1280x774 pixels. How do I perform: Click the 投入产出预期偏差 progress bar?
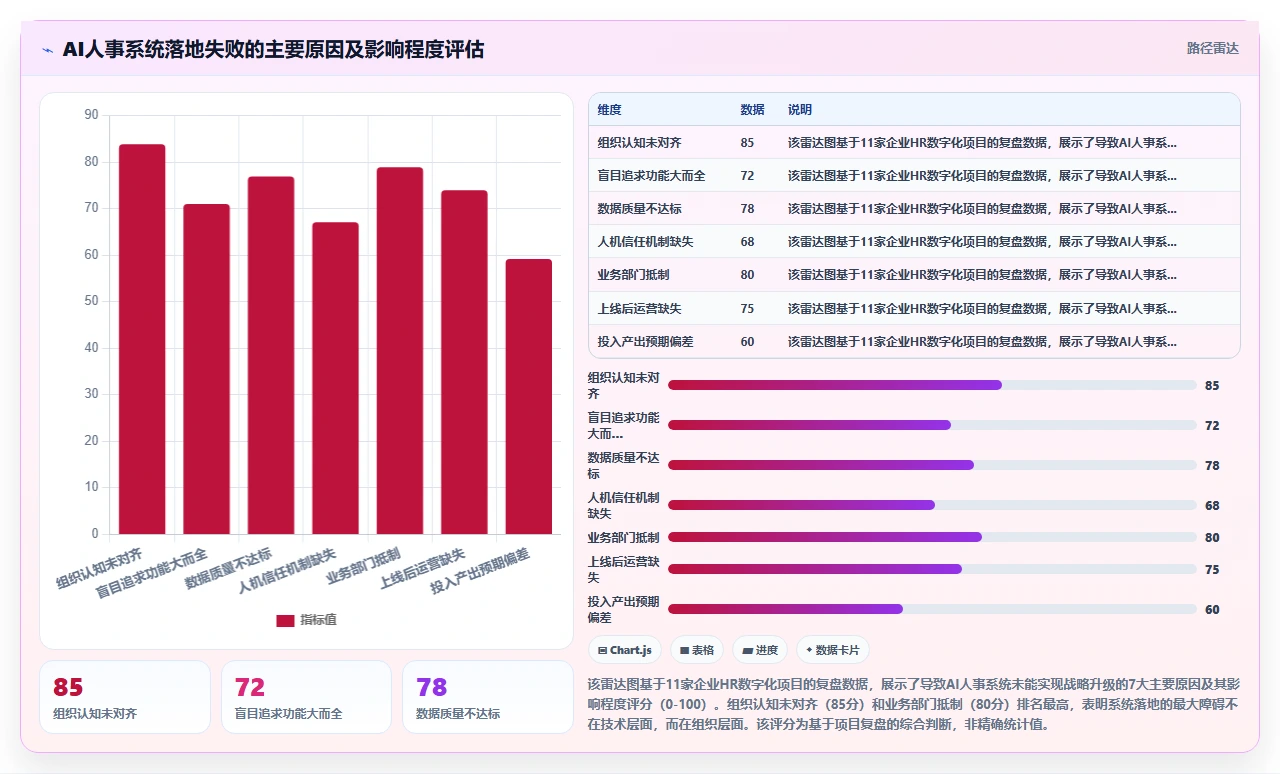[x=932, y=609]
